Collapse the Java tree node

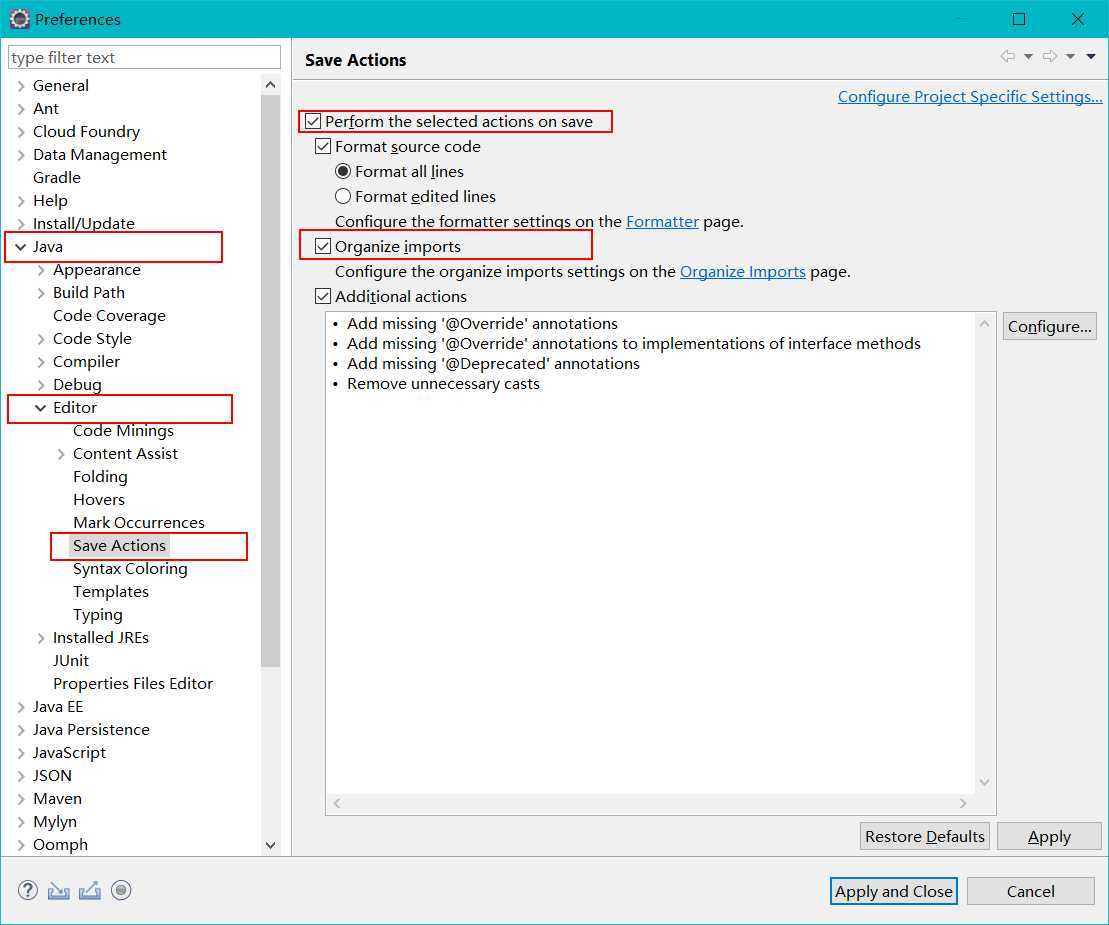[x=21, y=247]
